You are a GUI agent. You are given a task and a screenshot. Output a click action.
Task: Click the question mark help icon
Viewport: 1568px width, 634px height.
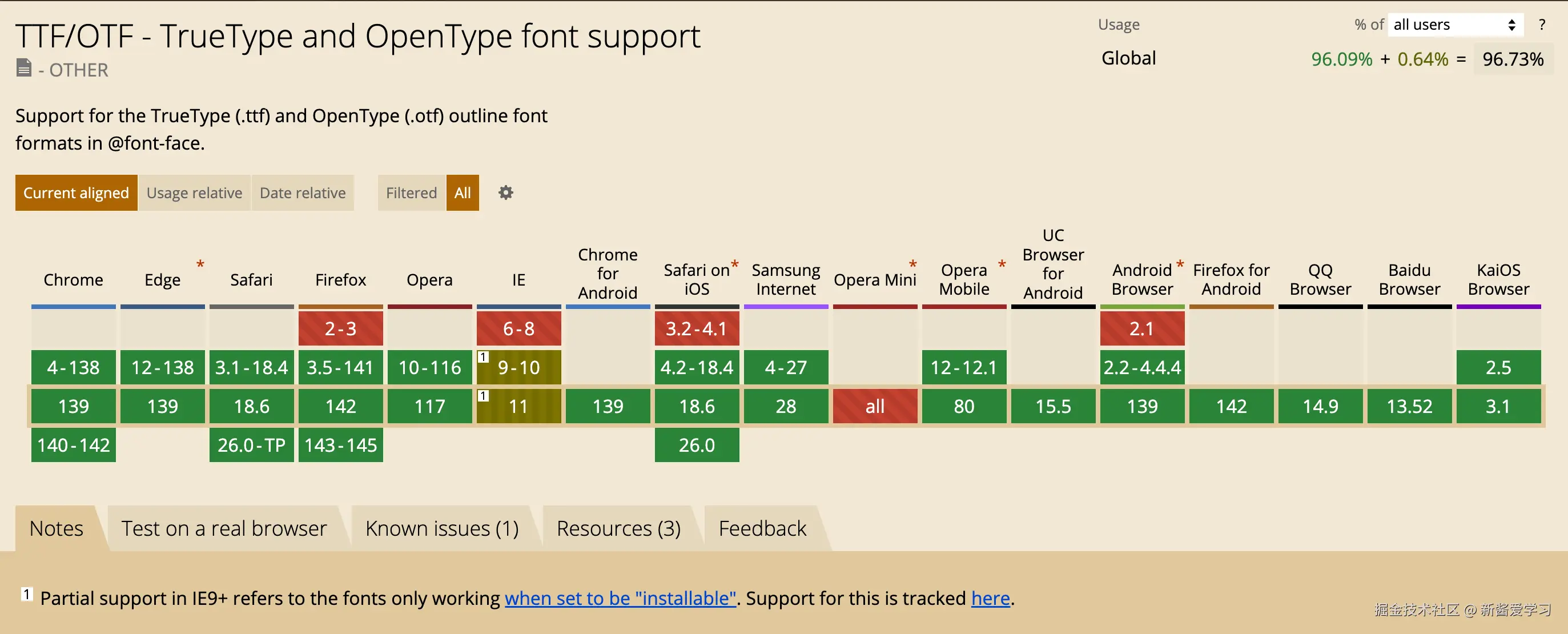point(1541,25)
